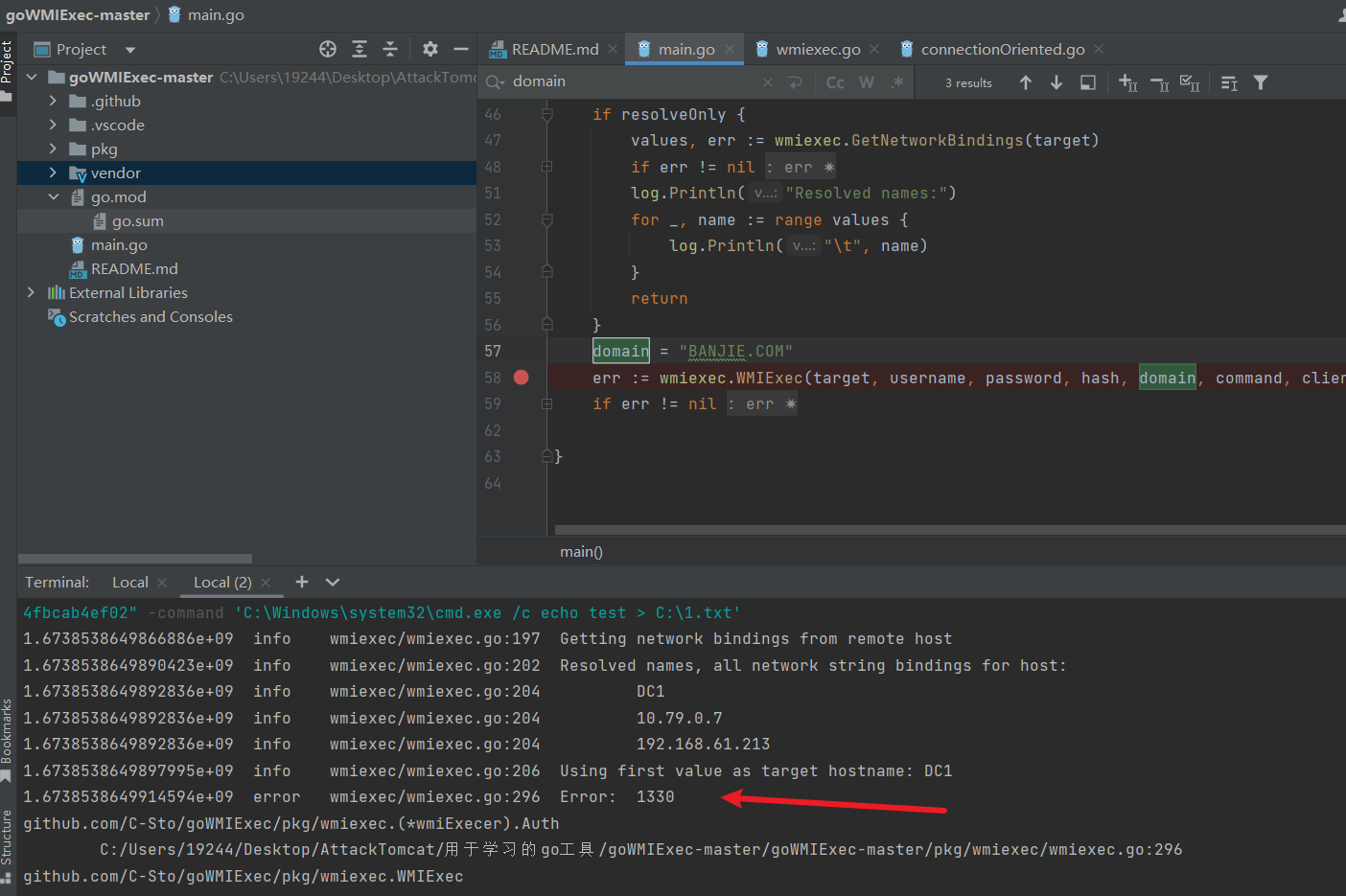
Task: Open Structure tool window side tab
Action: (7, 845)
